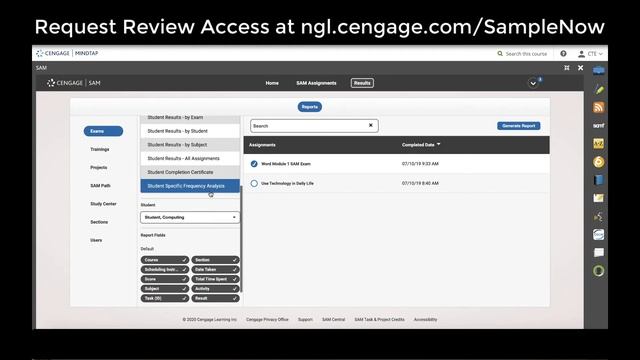Open the green circle app icon
This screenshot has height=360, width=640.
[599, 271]
